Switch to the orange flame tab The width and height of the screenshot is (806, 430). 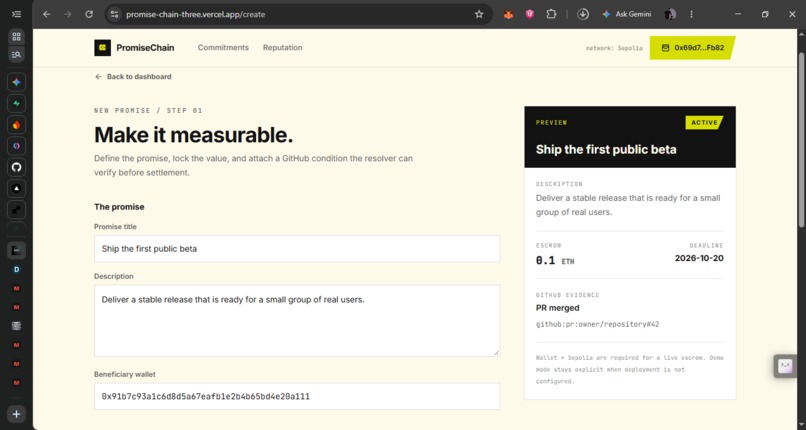click(16, 125)
